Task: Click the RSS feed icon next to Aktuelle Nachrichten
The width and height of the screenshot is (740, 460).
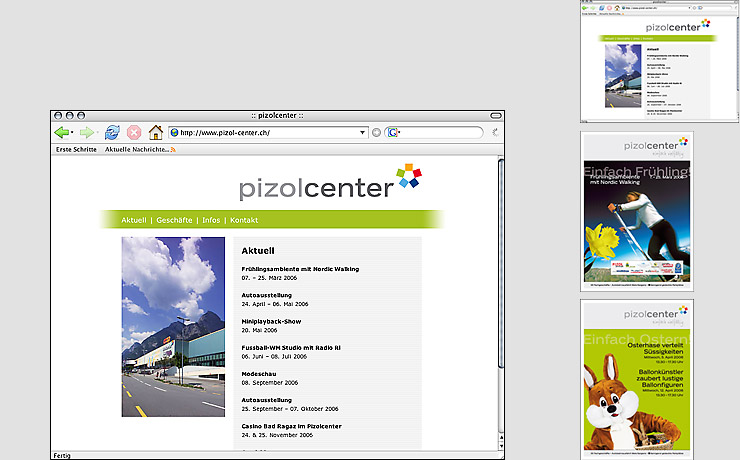Action: pyautogui.click(x=173, y=150)
